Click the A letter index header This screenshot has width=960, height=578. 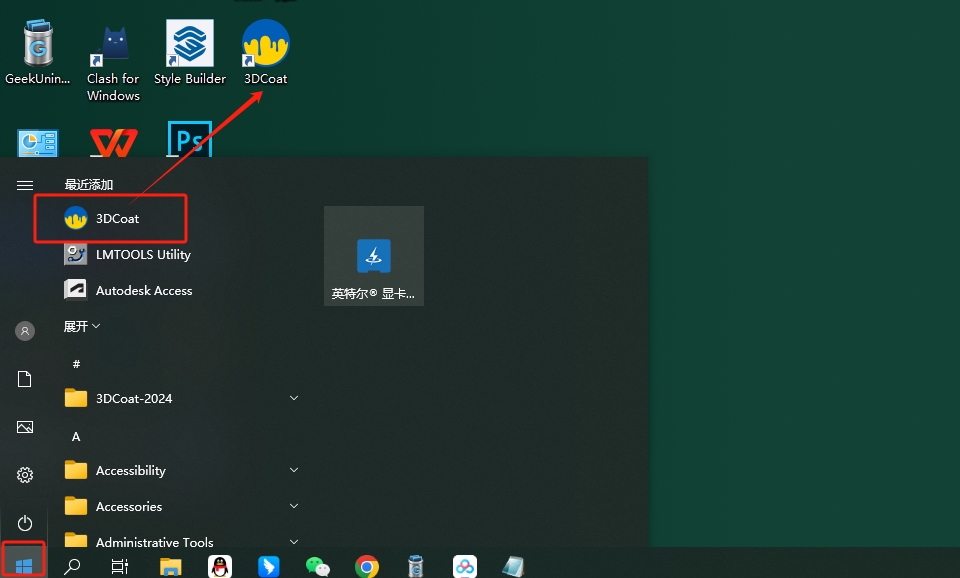76,437
